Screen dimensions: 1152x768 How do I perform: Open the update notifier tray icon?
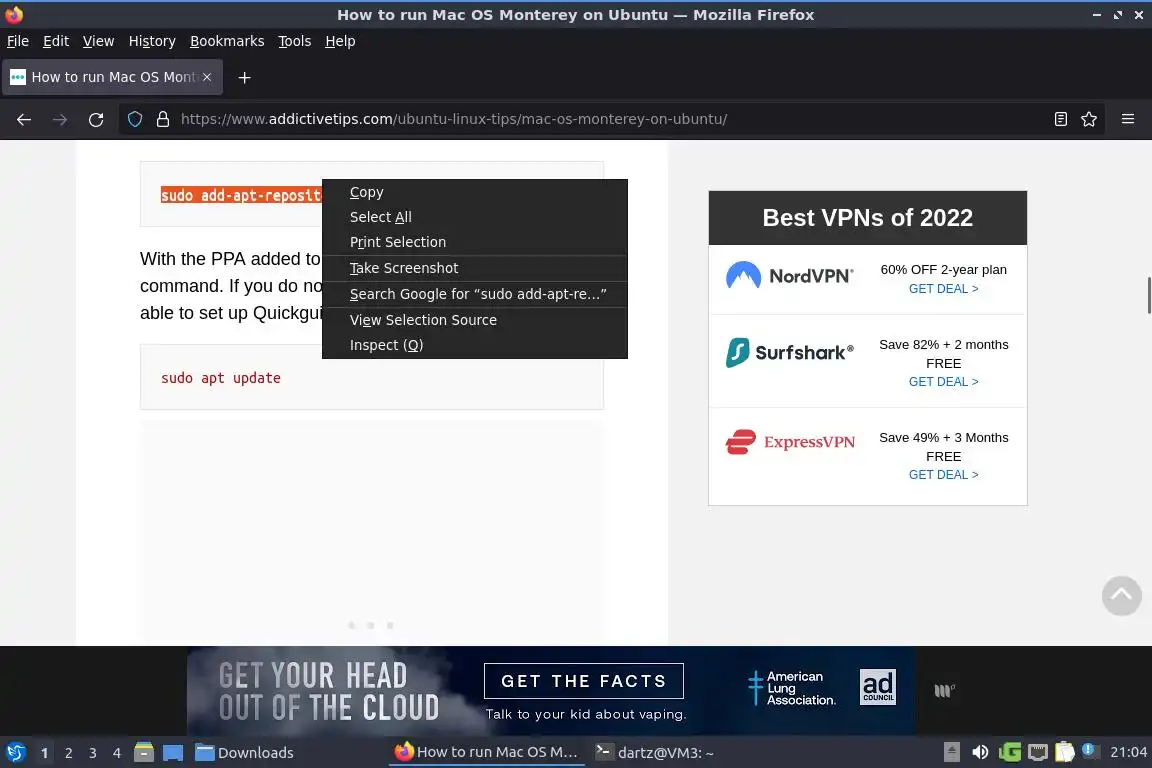pos(1091,751)
